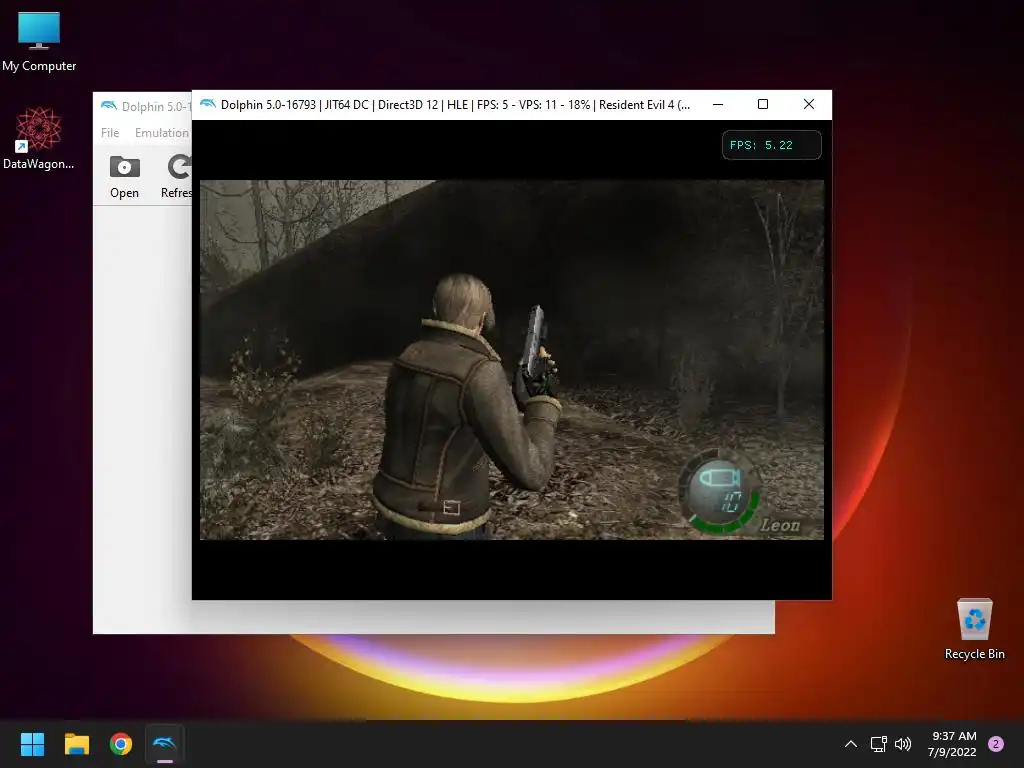The image size is (1024, 768).
Task: Click the Dolphin logo in main window title
Action: [108, 106]
